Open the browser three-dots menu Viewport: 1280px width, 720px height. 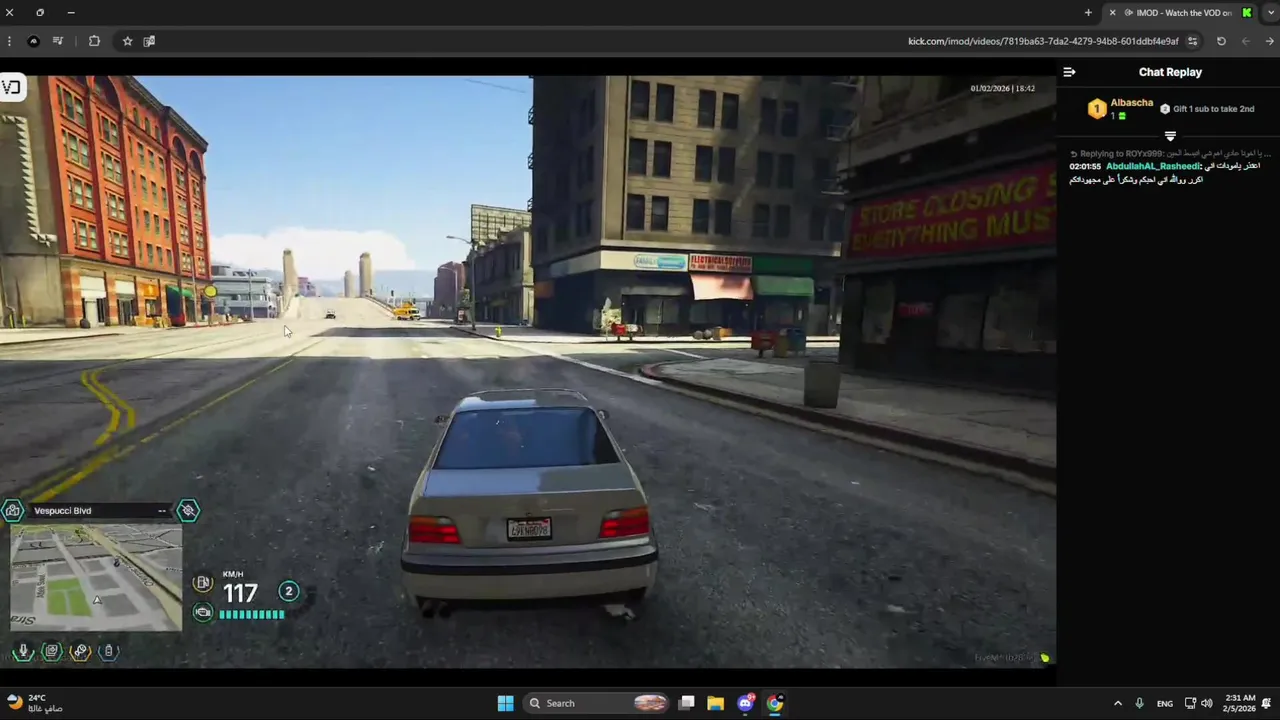9,41
